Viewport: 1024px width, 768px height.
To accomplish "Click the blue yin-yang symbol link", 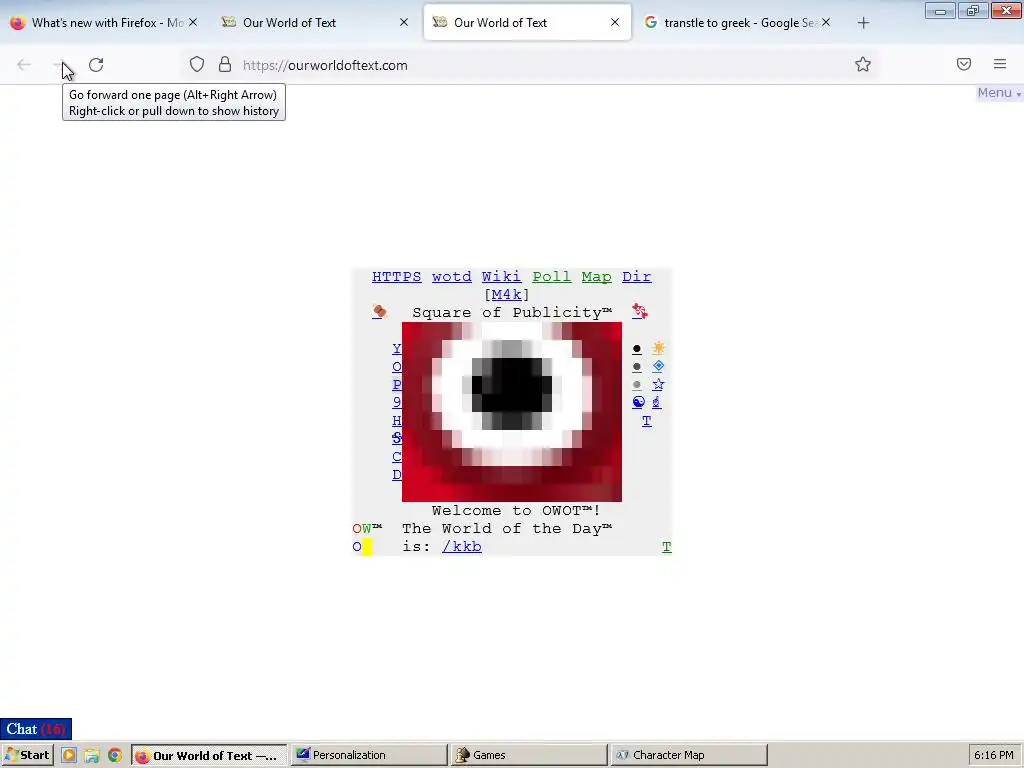I will click(639, 402).
